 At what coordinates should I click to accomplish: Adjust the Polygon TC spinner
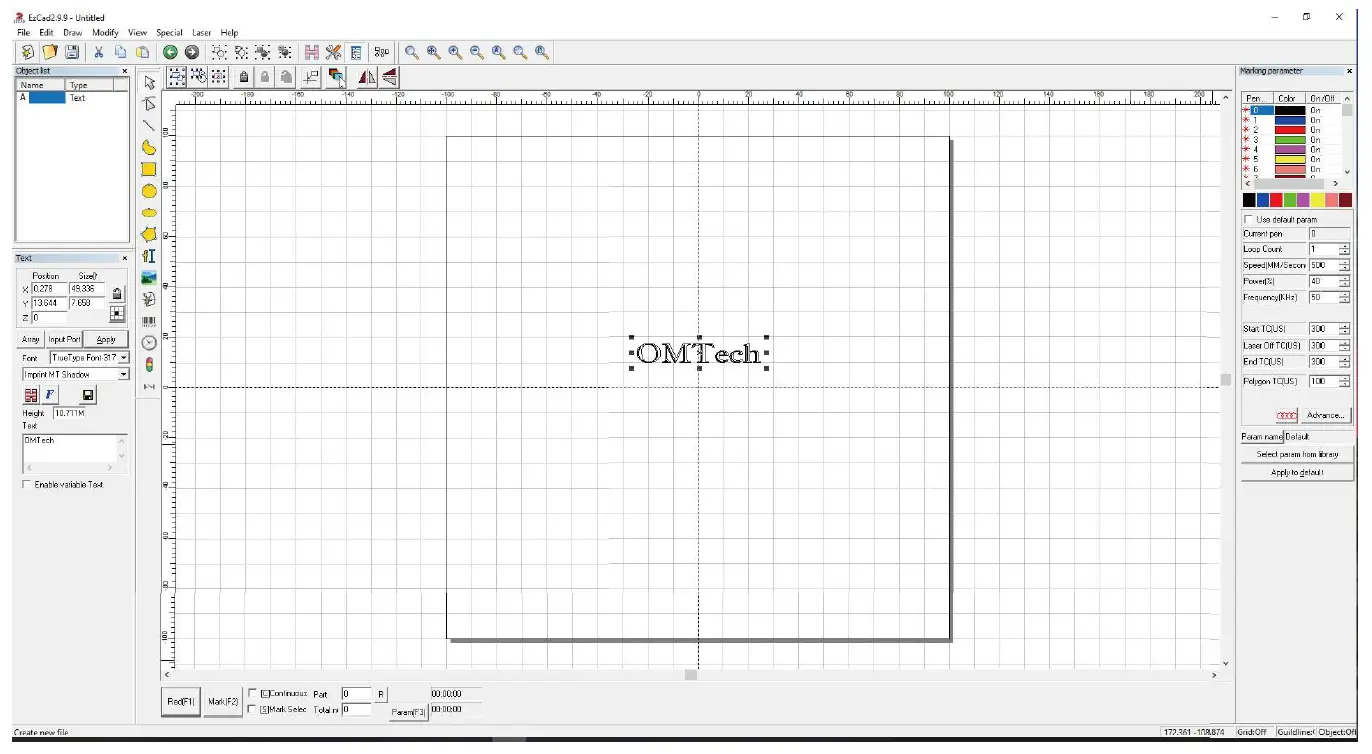(1344, 381)
